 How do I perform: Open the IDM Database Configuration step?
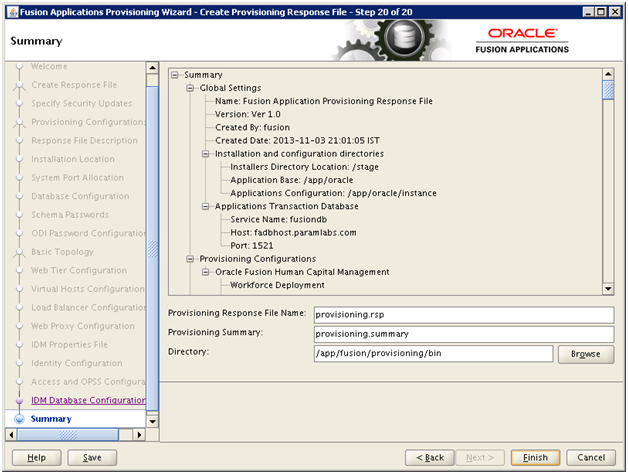pyautogui.click(x=89, y=400)
